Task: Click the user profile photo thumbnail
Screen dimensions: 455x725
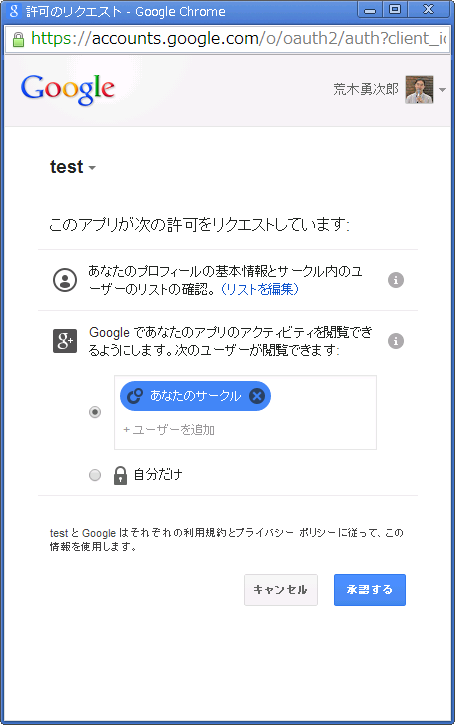Action: coord(419,90)
